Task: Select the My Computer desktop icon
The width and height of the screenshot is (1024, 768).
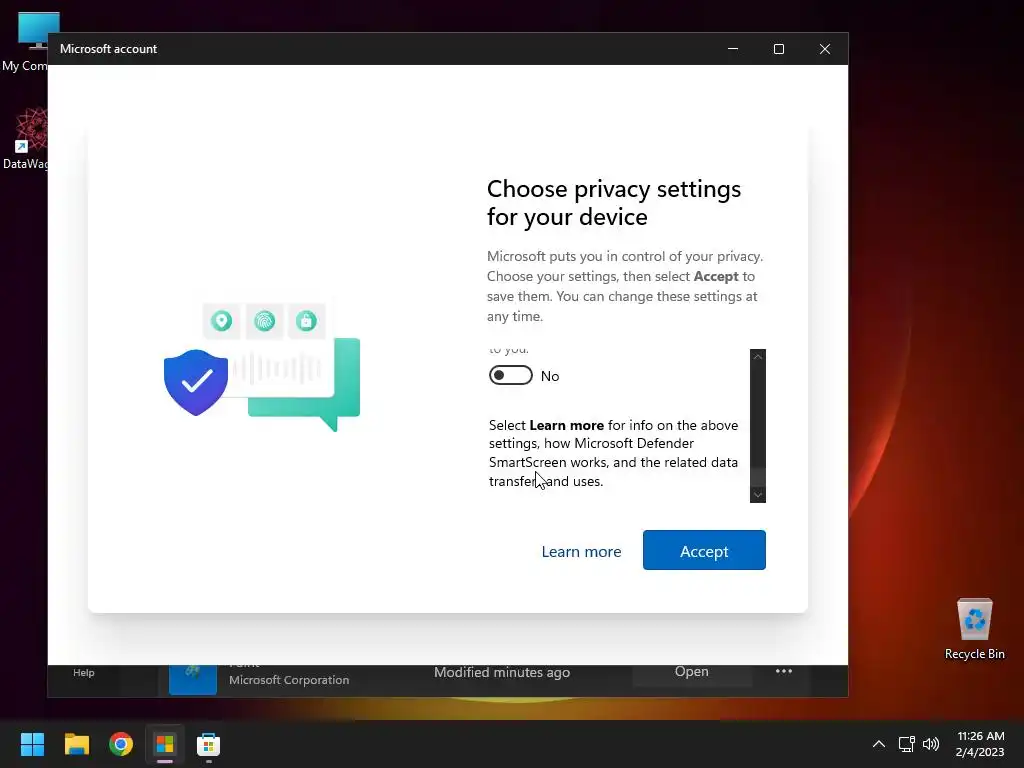Action: [24, 42]
